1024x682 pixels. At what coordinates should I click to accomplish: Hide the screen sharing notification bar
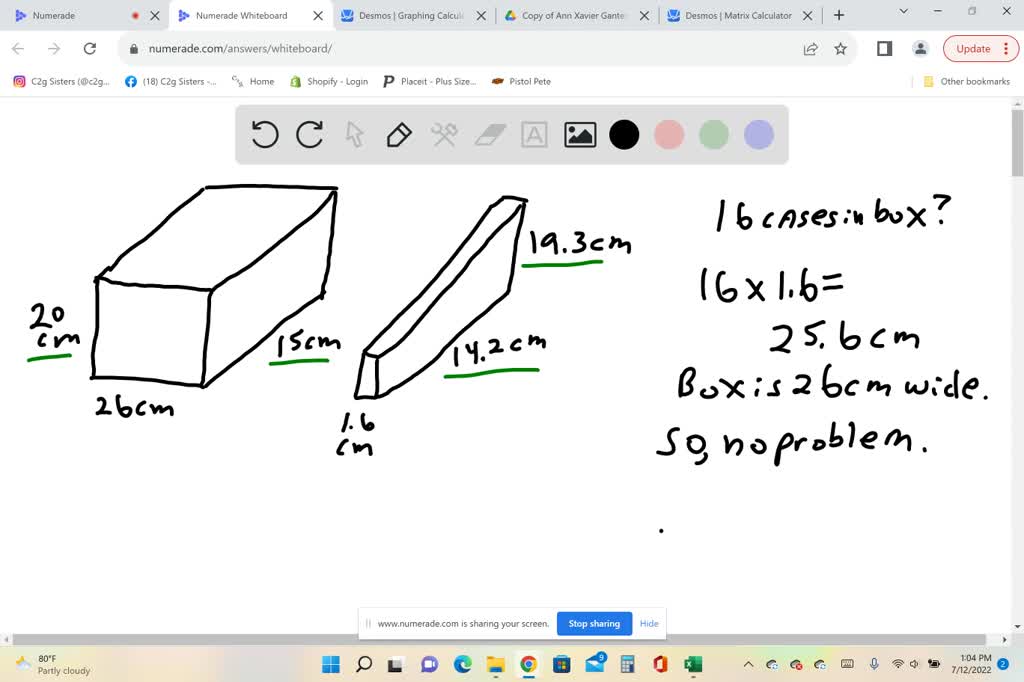[649, 624]
